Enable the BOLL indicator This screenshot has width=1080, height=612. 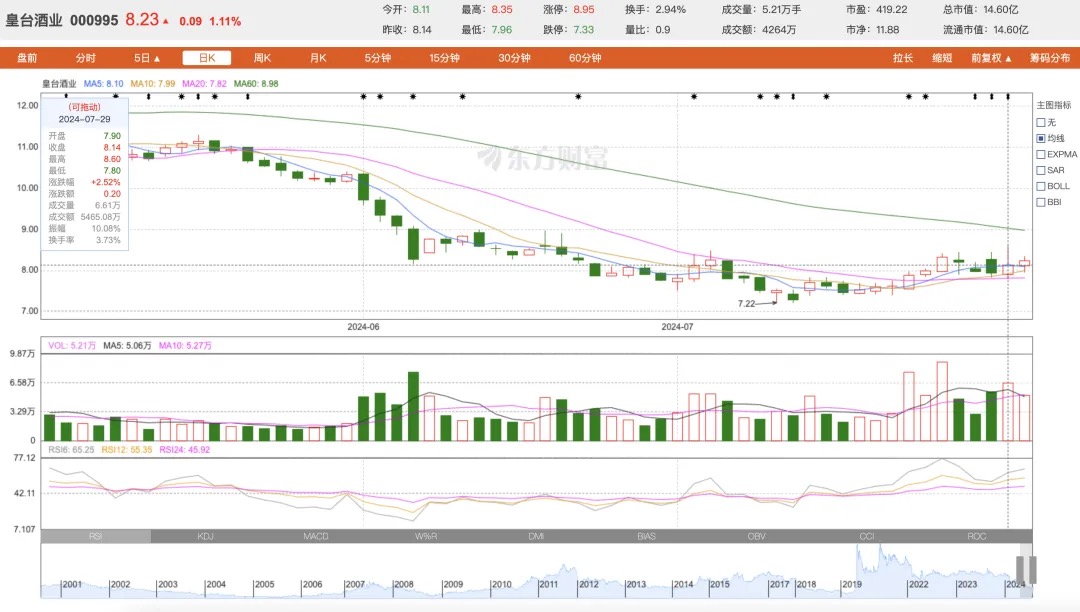(1041, 186)
